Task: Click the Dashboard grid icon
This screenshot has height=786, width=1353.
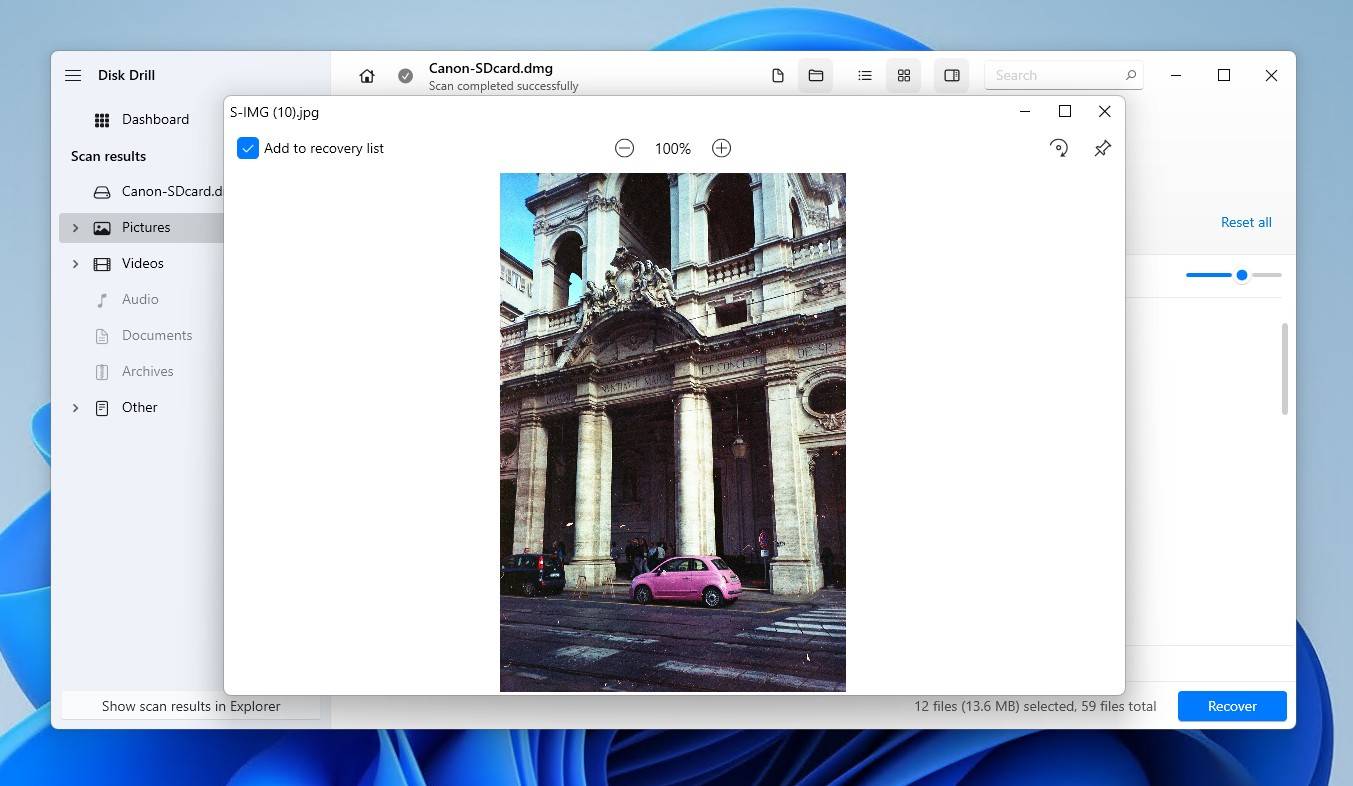Action: 102,120
